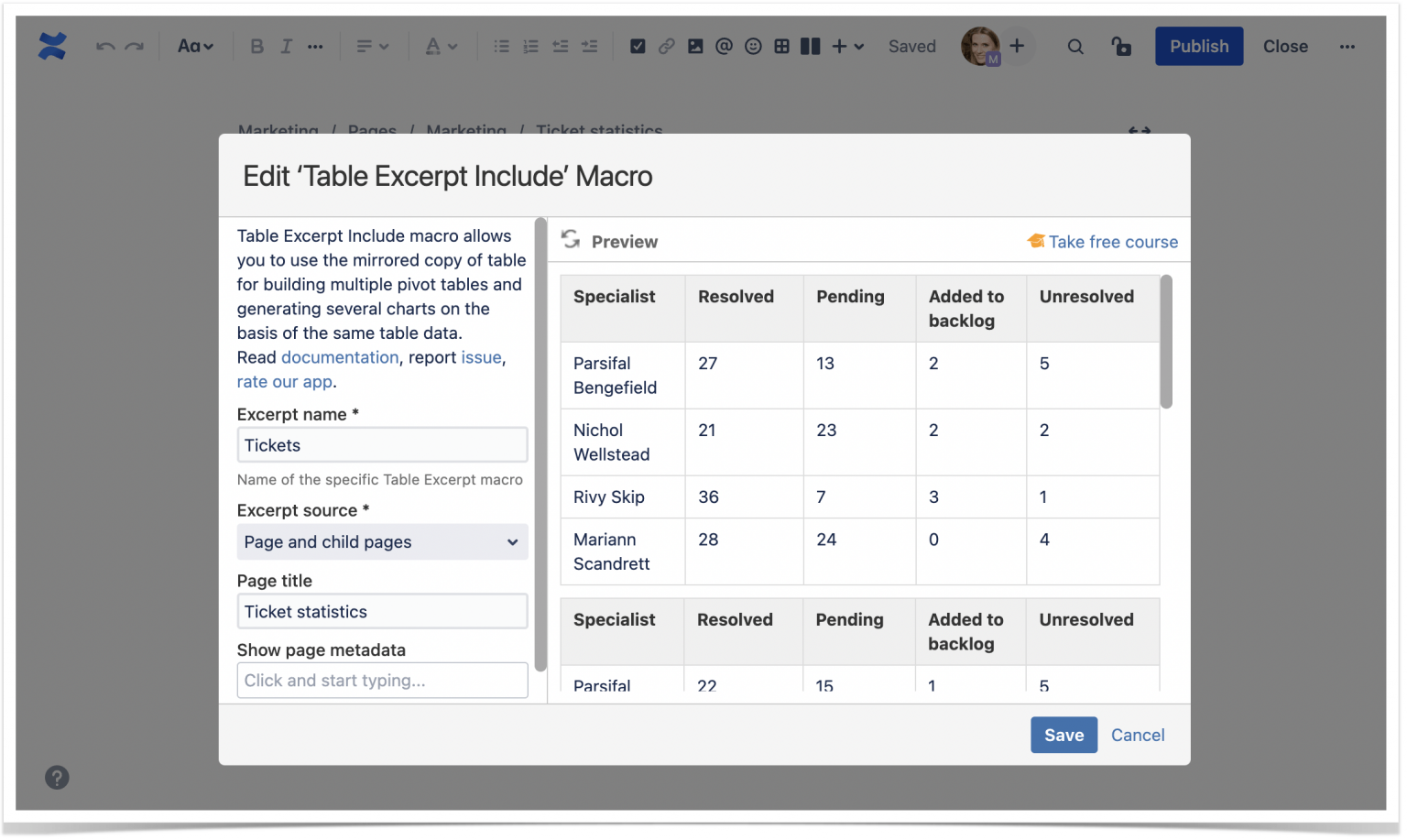The width and height of the screenshot is (1407, 840).
Task: Insert a table using the table icon
Action: pyautogui.click(x=781, y=46)
